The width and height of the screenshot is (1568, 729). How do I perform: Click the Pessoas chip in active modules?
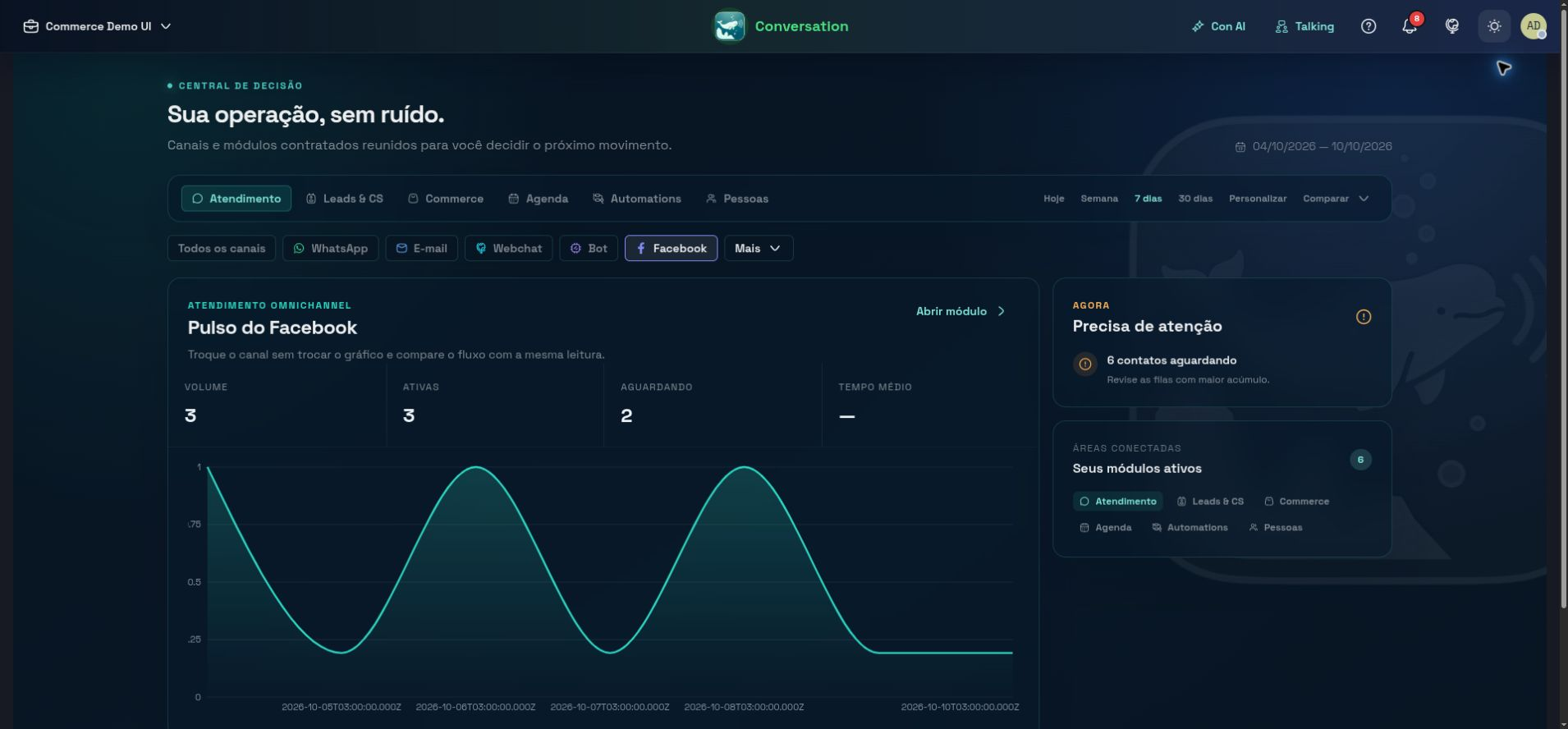(x=1276, y=528)
